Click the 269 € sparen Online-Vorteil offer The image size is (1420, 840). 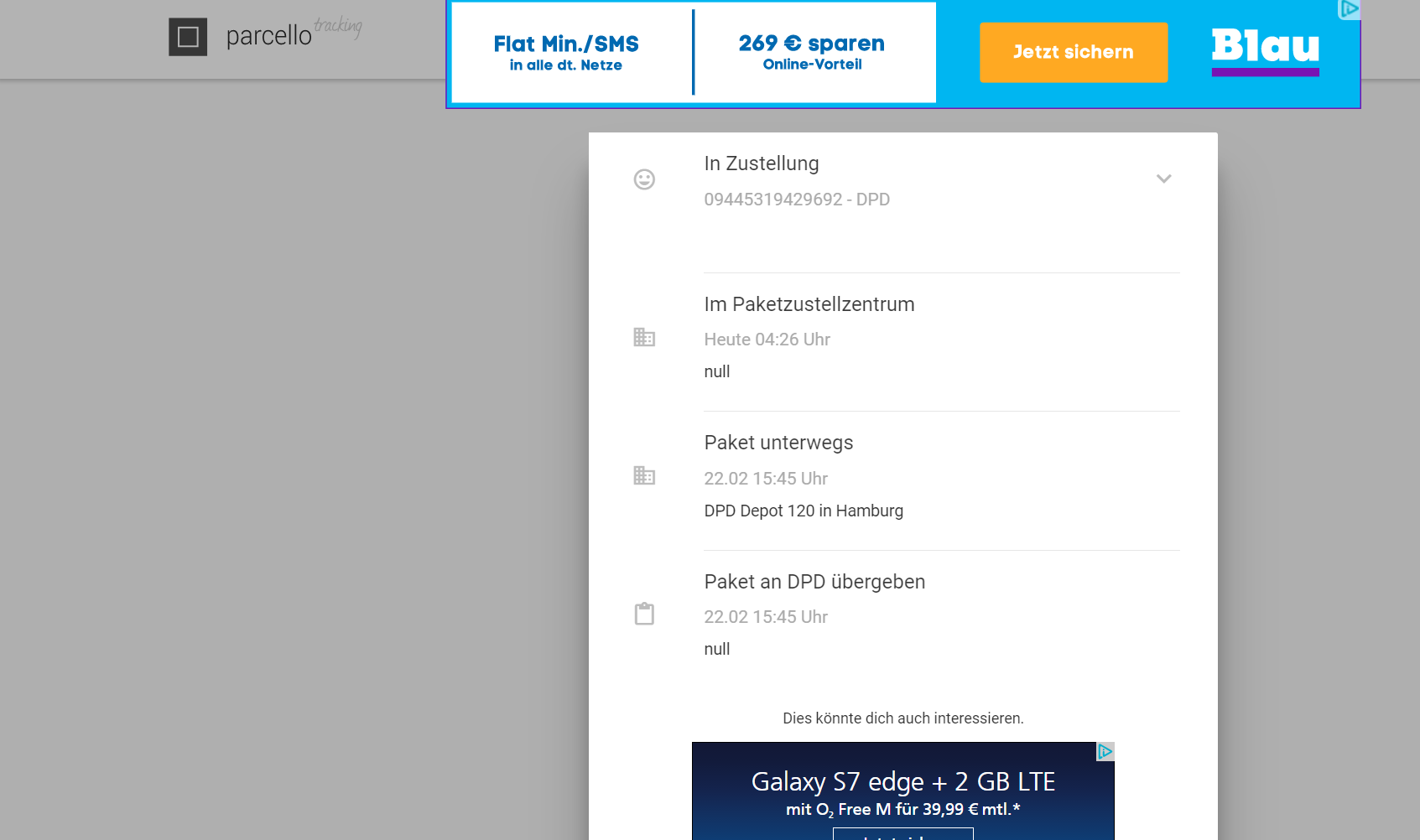click(x=811, y=52)
